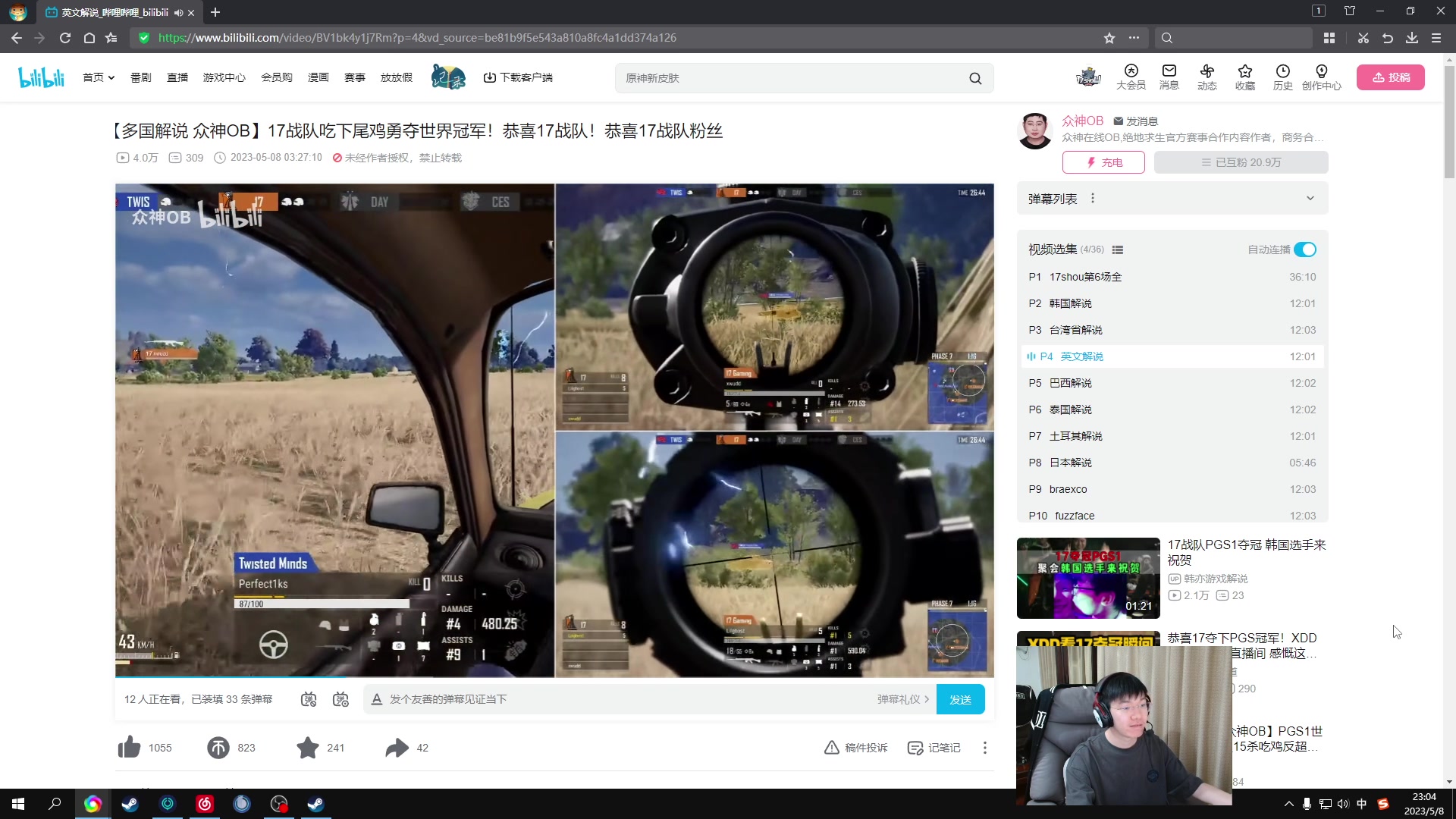Open the 弹幕列表 three-dot options

click(x=1093, y=199)
